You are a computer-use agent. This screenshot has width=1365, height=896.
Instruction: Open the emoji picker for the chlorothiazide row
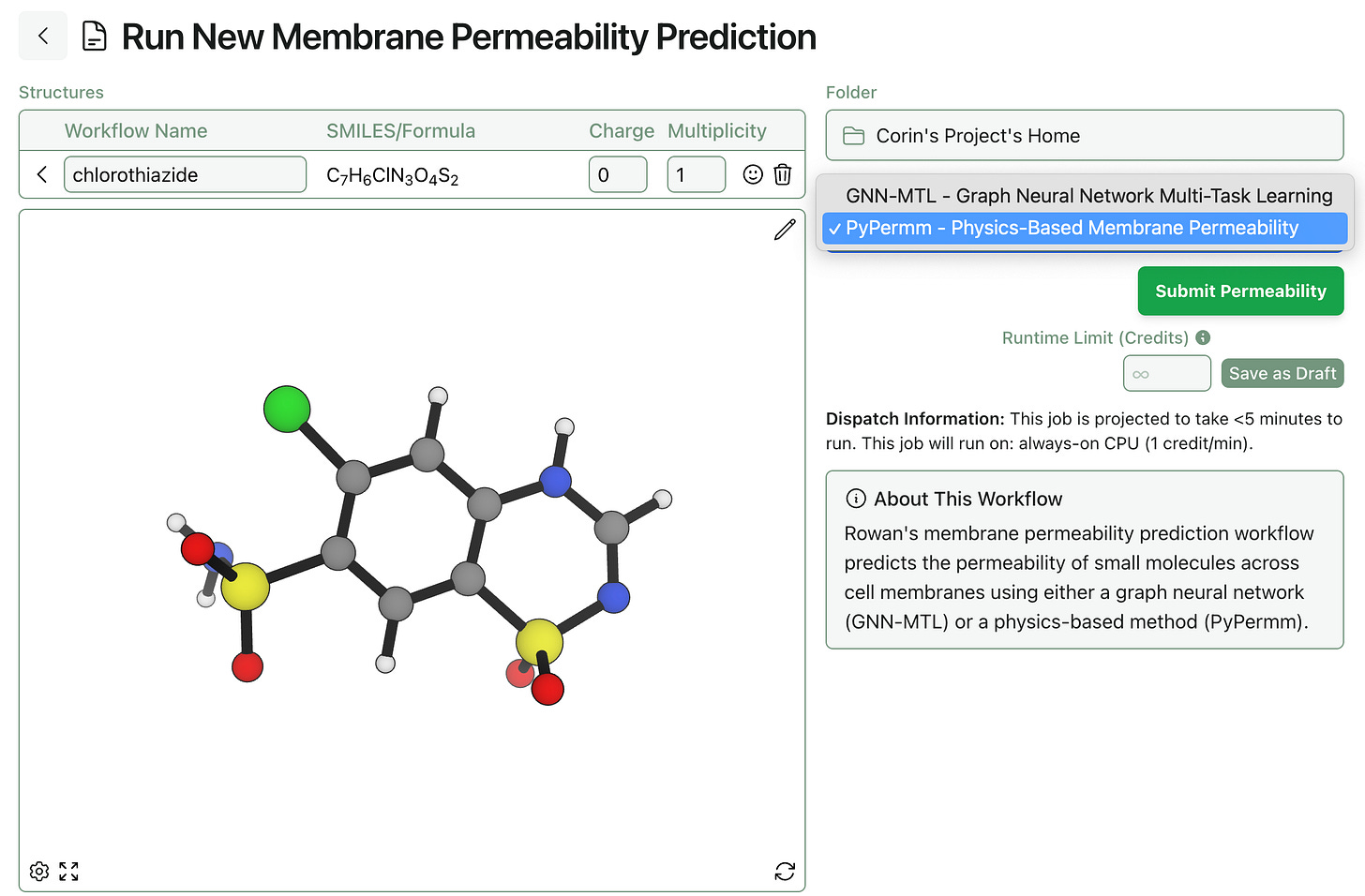[752, 174]
